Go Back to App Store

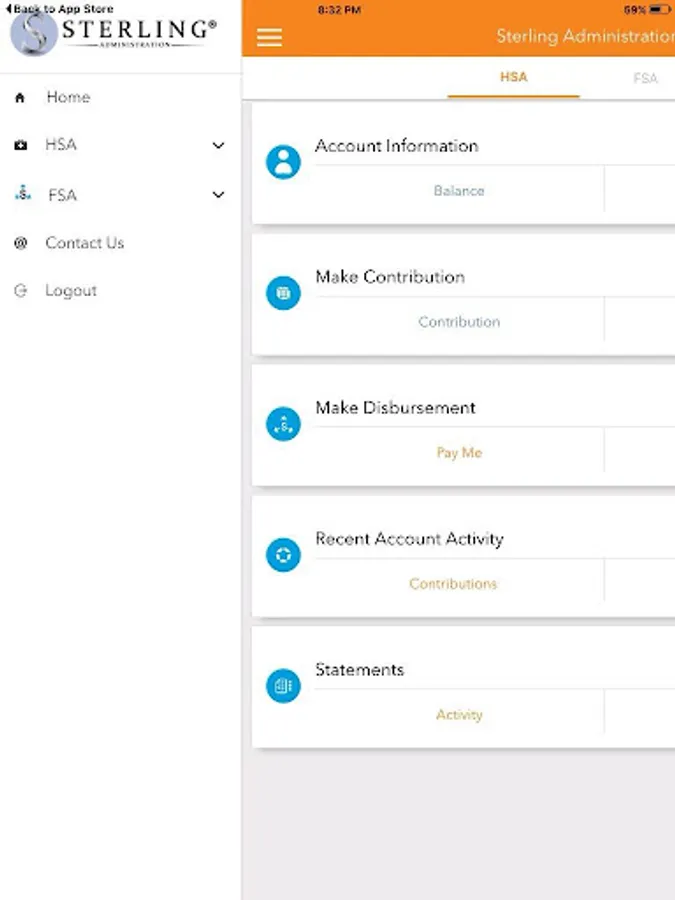pyautogui.click(x=60, y=9)
